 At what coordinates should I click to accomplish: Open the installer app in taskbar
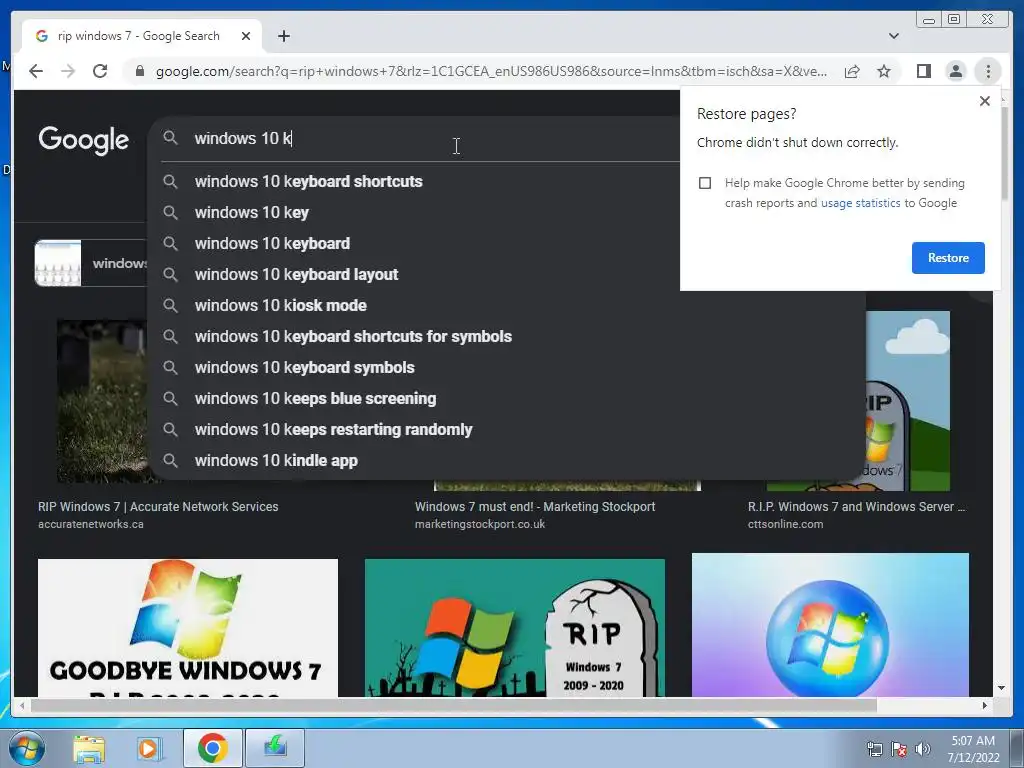point(275,748)
